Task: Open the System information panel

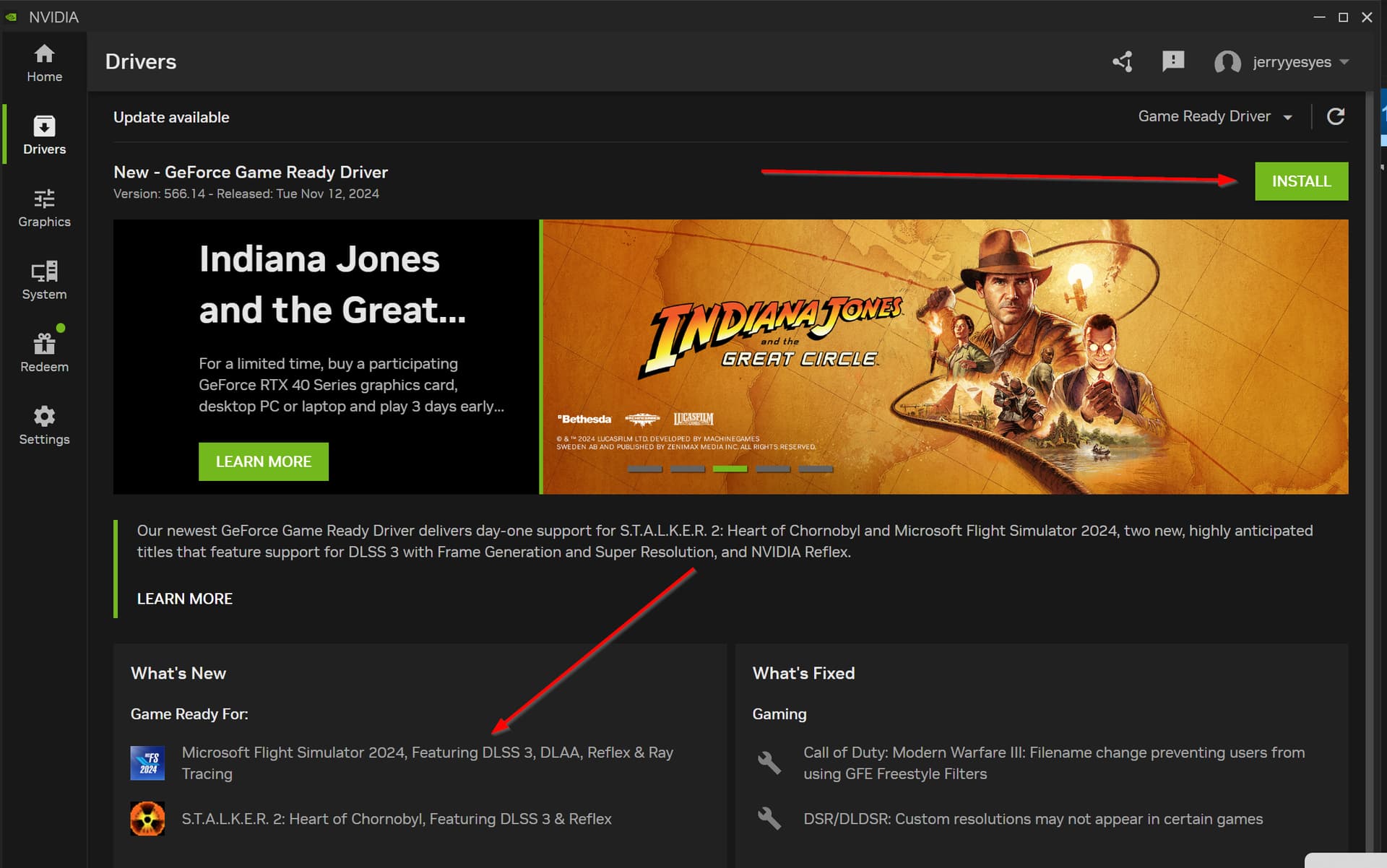Action: pyautogui.click(x=44, y=279)
